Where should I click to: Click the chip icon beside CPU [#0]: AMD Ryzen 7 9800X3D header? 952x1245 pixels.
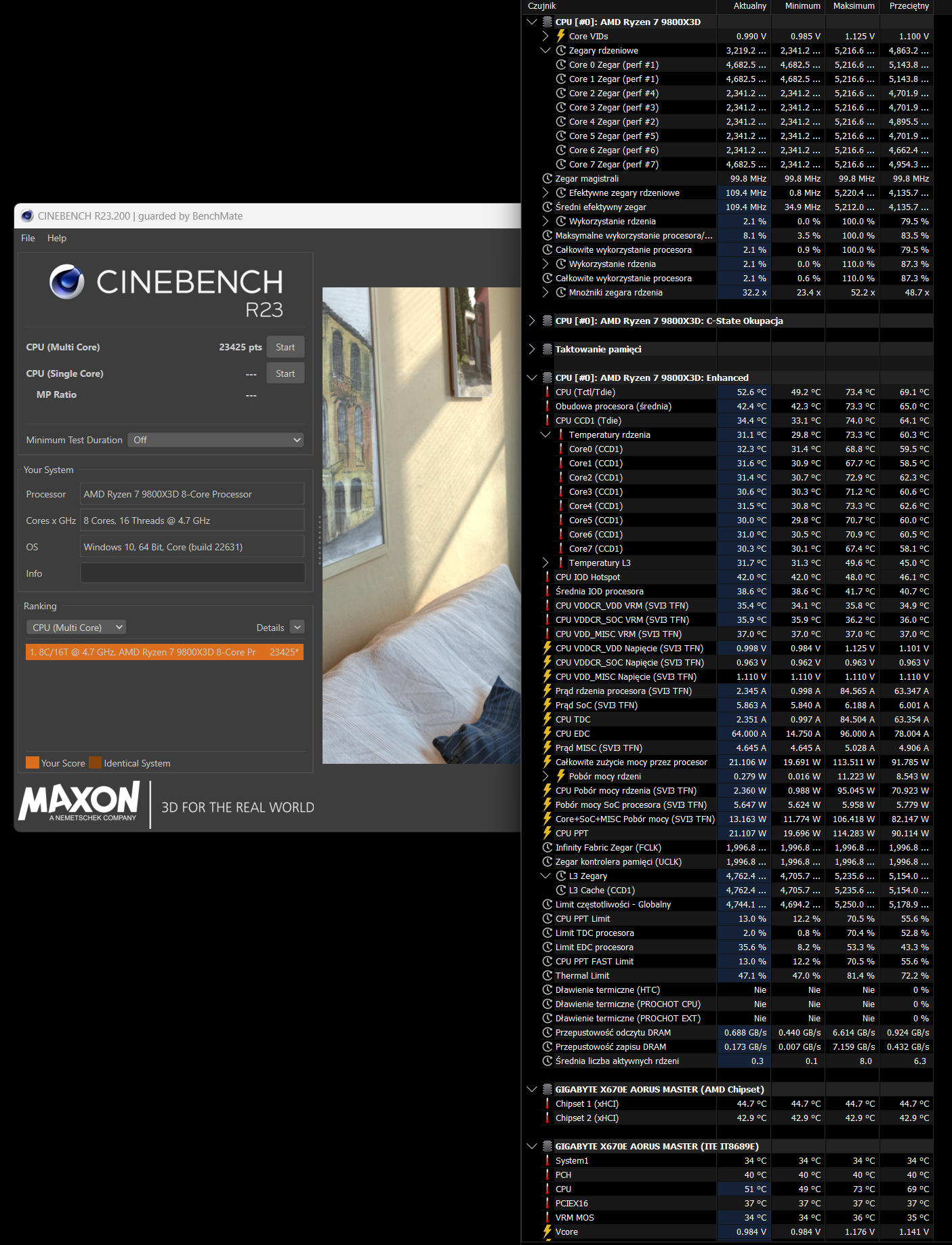547,22
